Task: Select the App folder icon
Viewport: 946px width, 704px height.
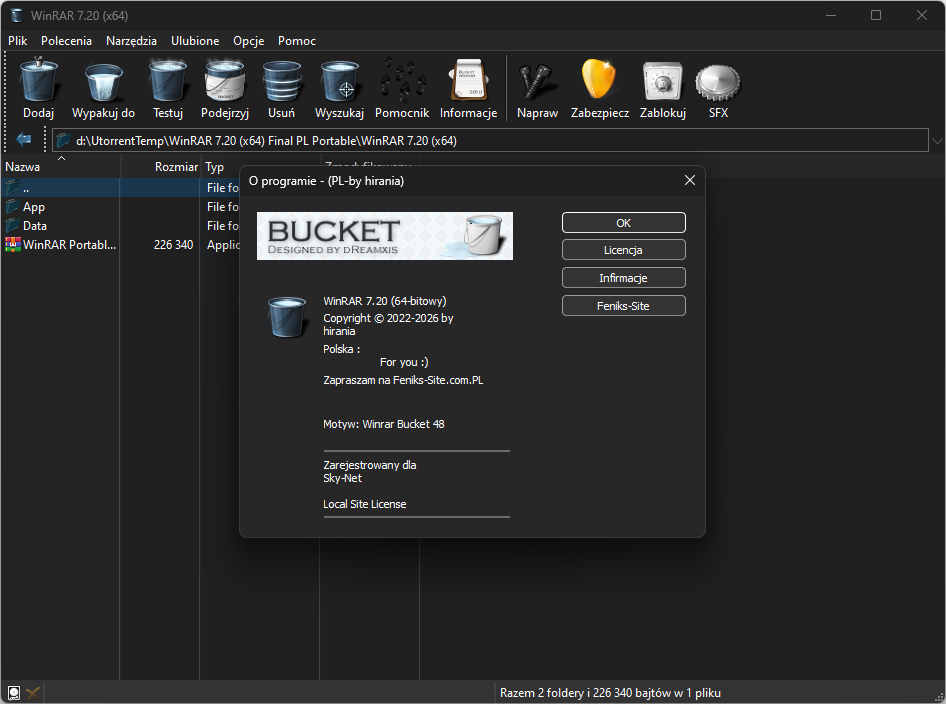Action: (13, 206)
